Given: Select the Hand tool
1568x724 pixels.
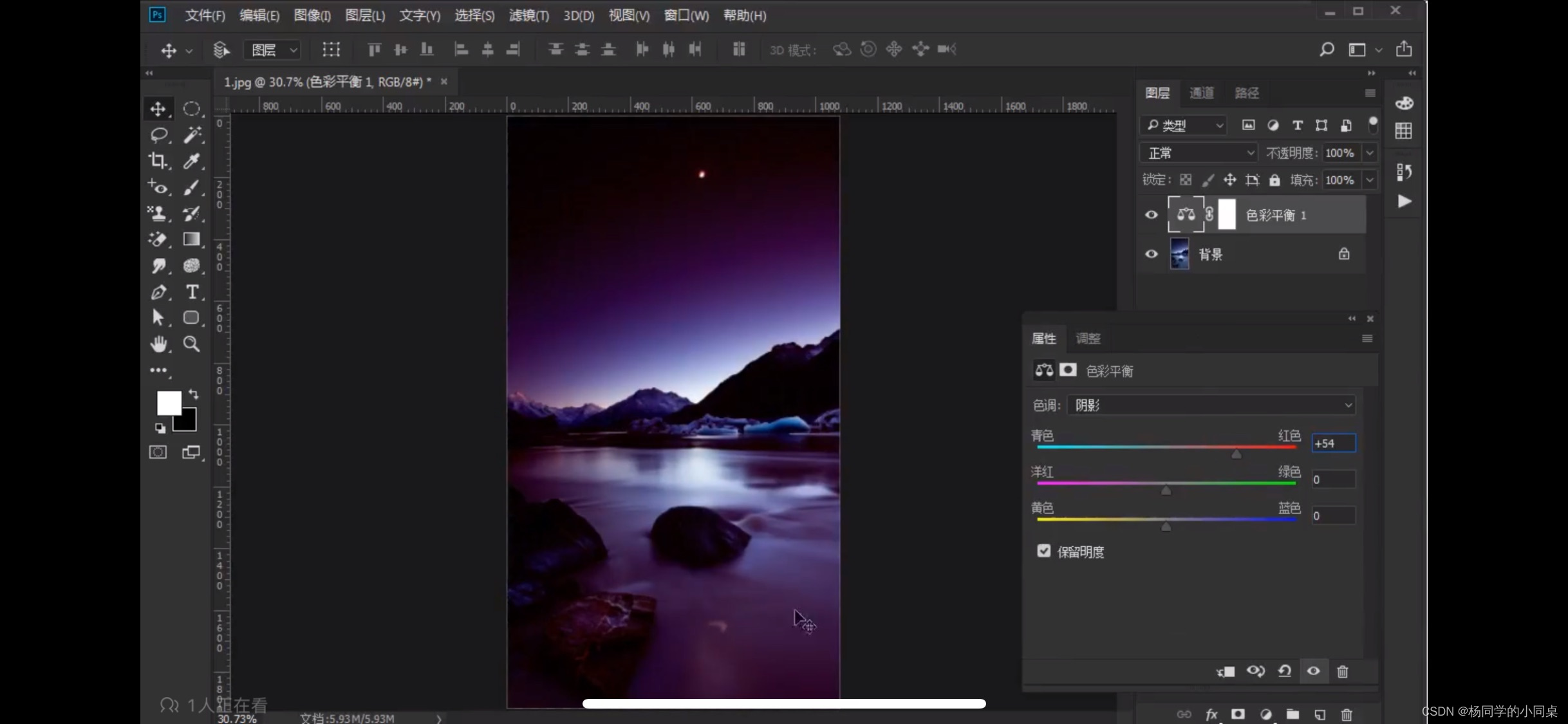Looking at the screenshot, I should point(158,344).
